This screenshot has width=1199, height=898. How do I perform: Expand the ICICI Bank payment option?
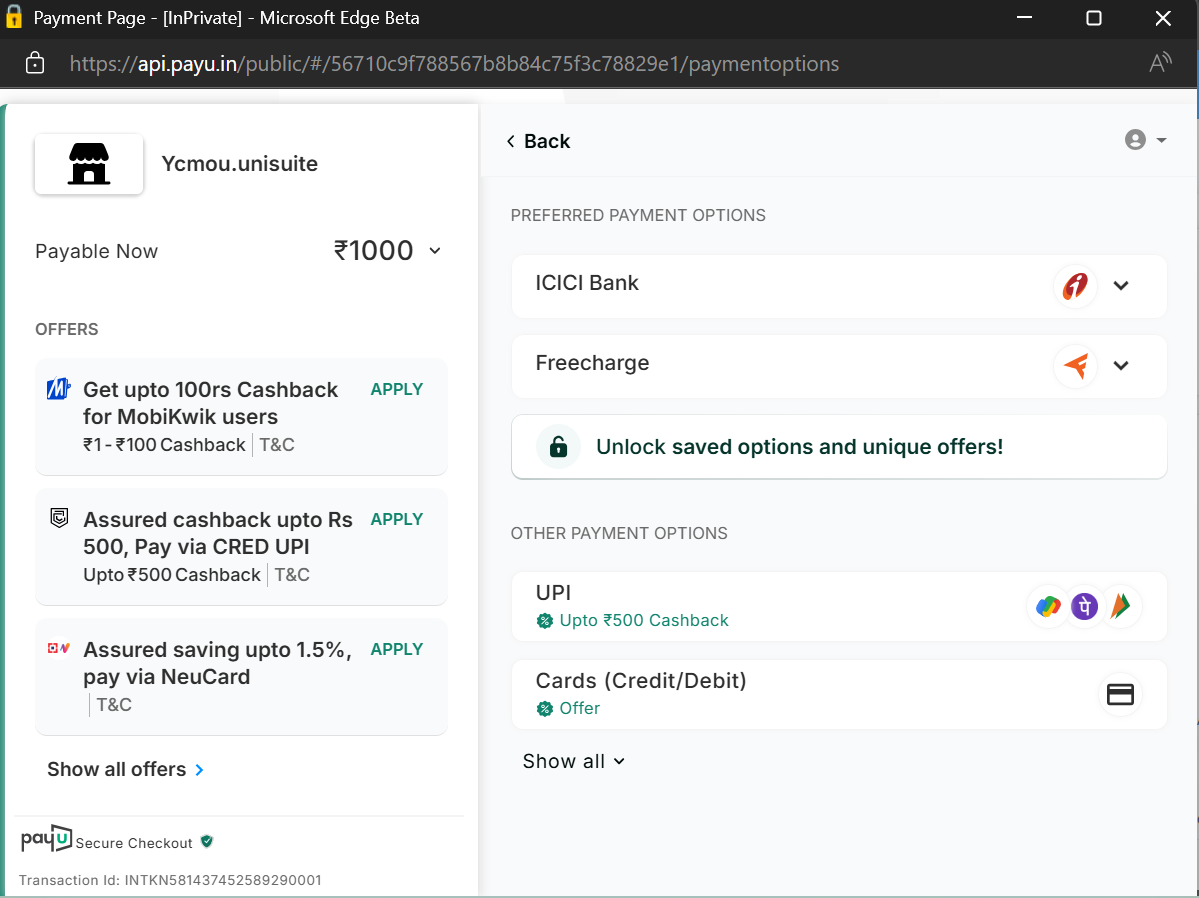[x=1121, y=286]
